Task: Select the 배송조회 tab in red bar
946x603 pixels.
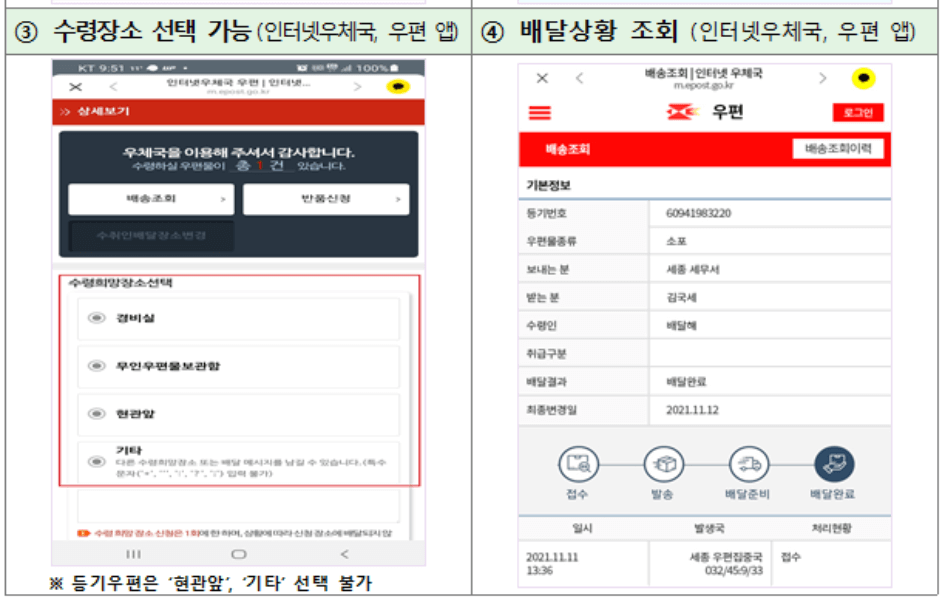Action: click(x=568, y=149)
